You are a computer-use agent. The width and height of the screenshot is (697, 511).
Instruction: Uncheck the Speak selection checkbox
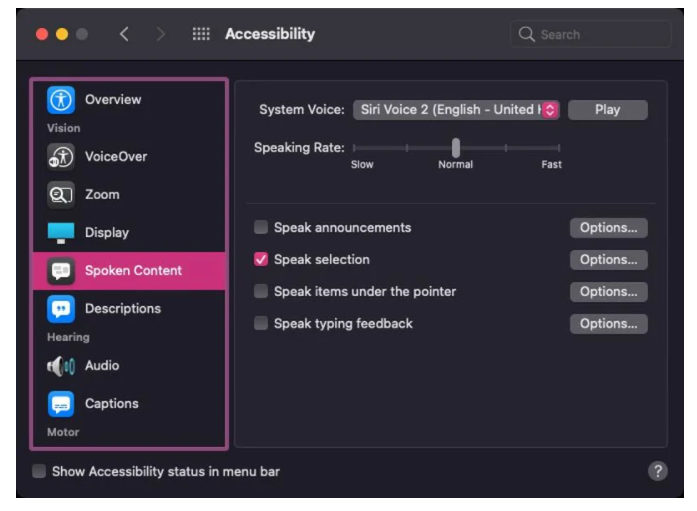point(261,260)
